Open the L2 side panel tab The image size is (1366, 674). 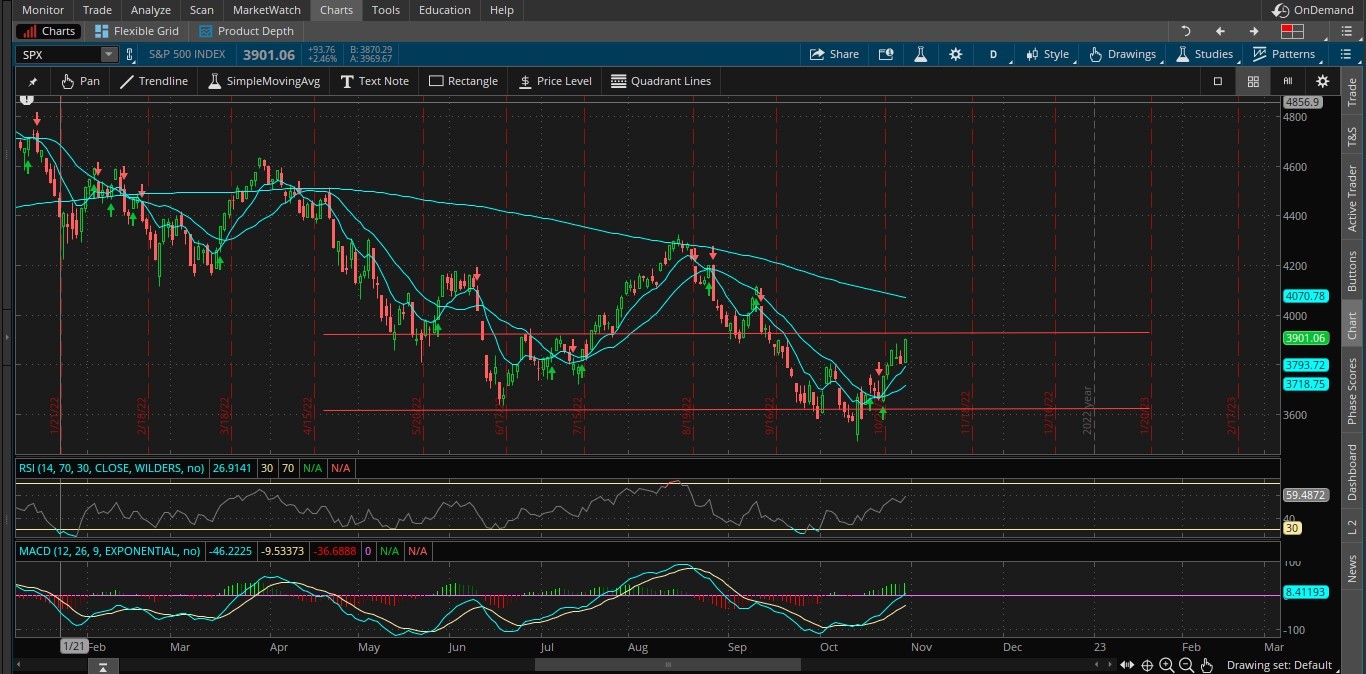1353,527
